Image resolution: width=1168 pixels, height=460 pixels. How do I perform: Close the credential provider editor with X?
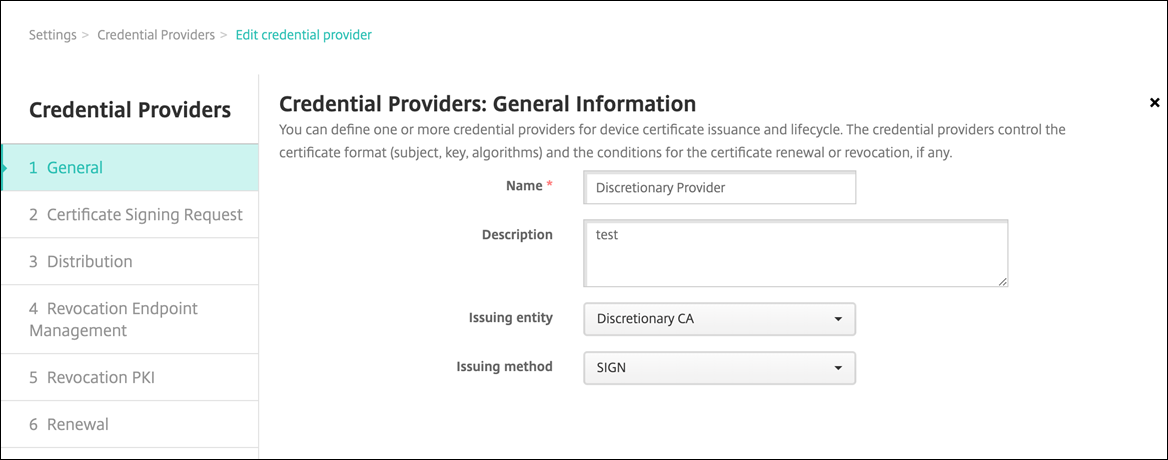tap(1154, 103)
